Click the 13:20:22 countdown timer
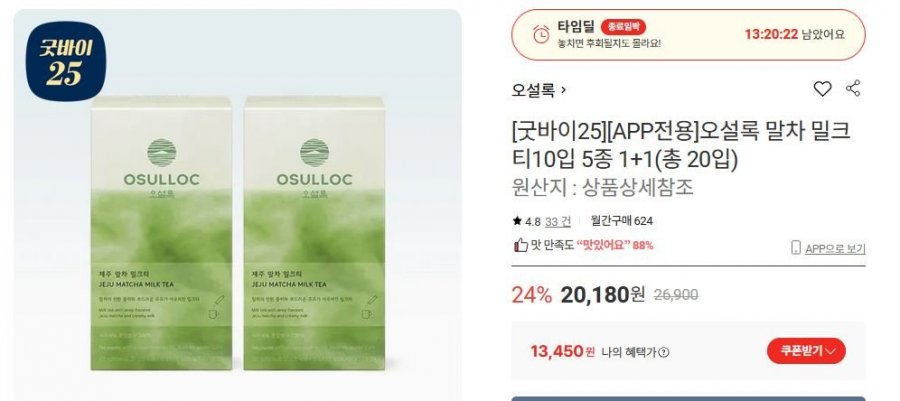 tap(771, 34)
